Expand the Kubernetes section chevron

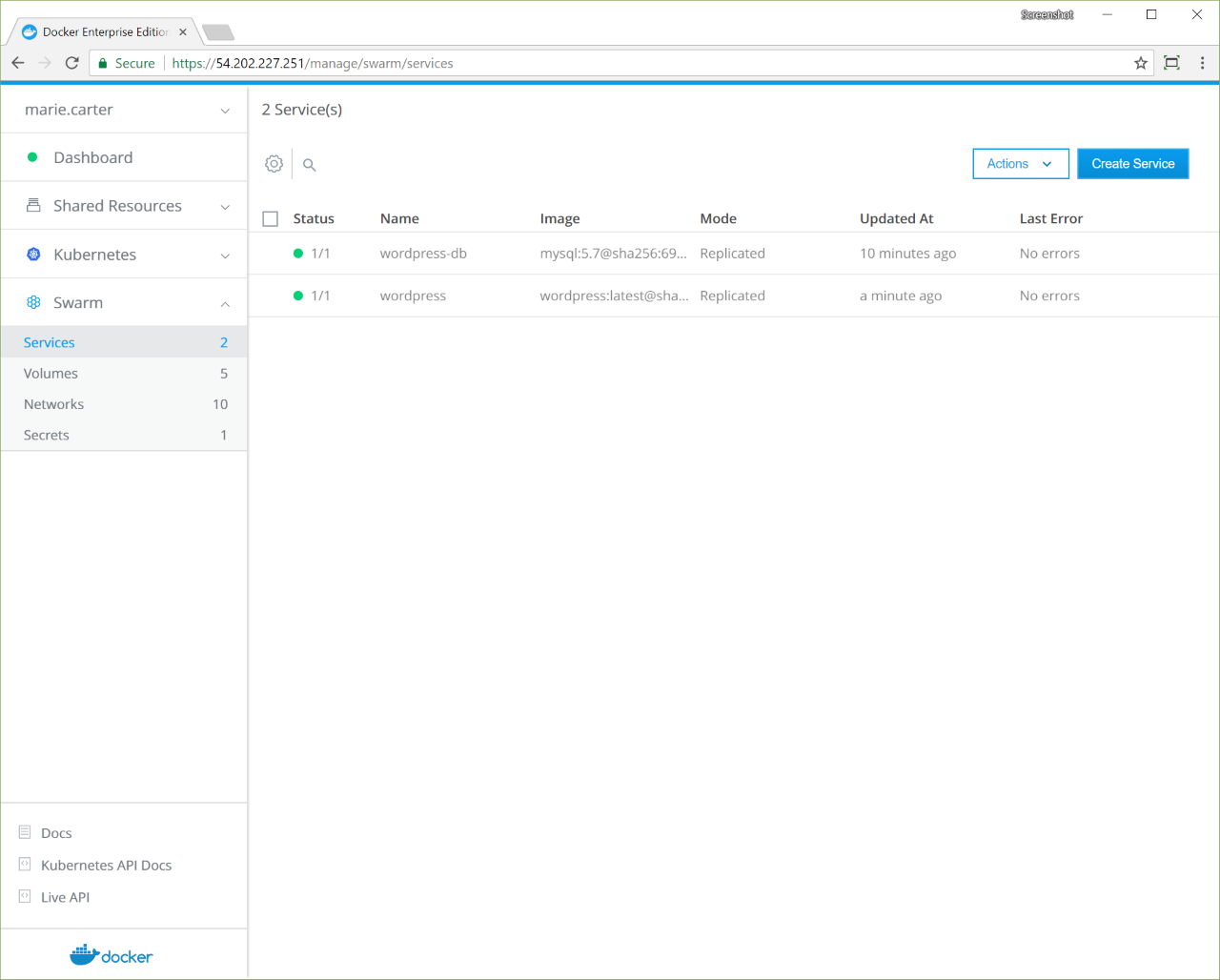coord(225,255)
